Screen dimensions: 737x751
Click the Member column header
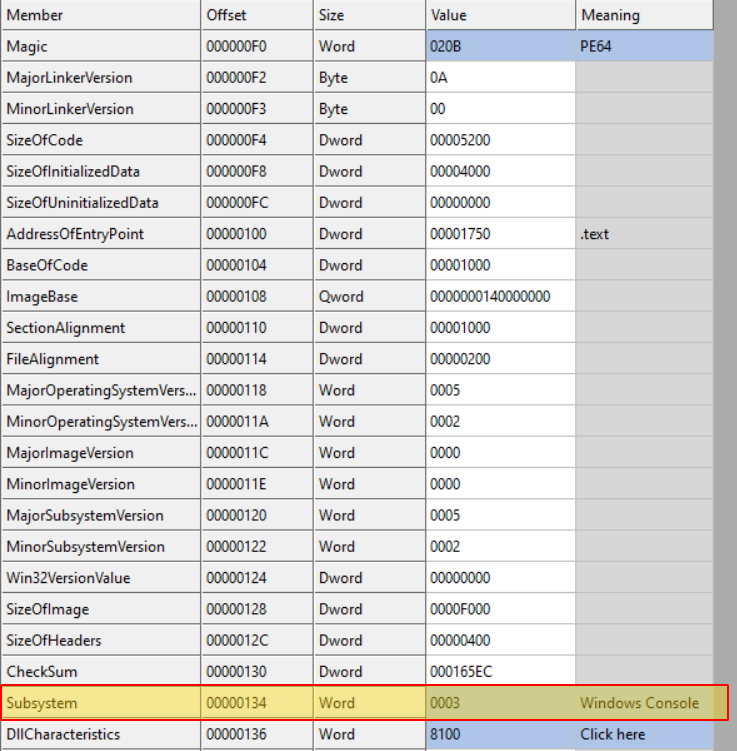100,15
